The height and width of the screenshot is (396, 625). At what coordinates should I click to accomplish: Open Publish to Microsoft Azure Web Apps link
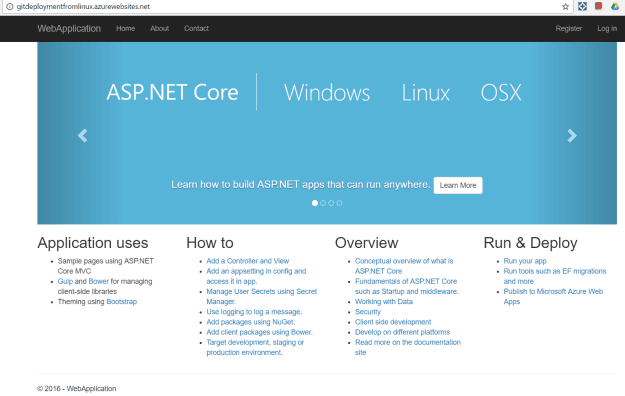click(553, 296)
